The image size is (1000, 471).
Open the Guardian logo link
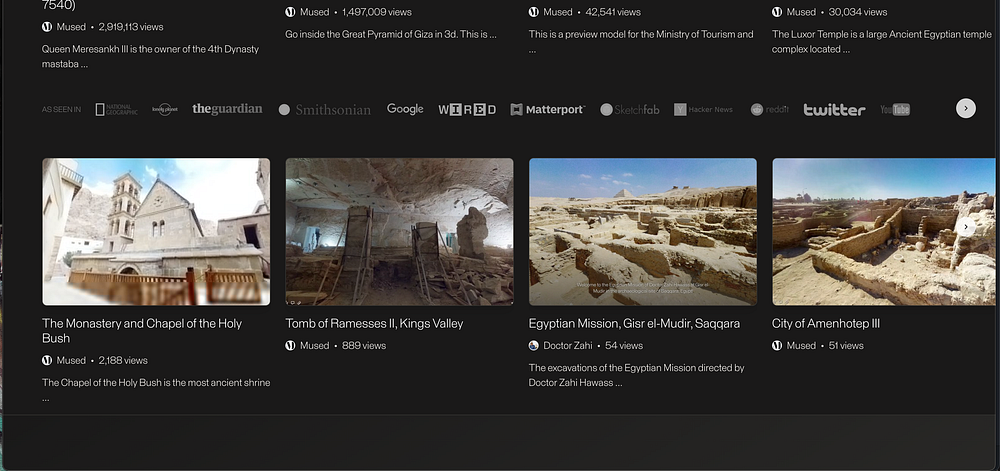click(227, 109)
